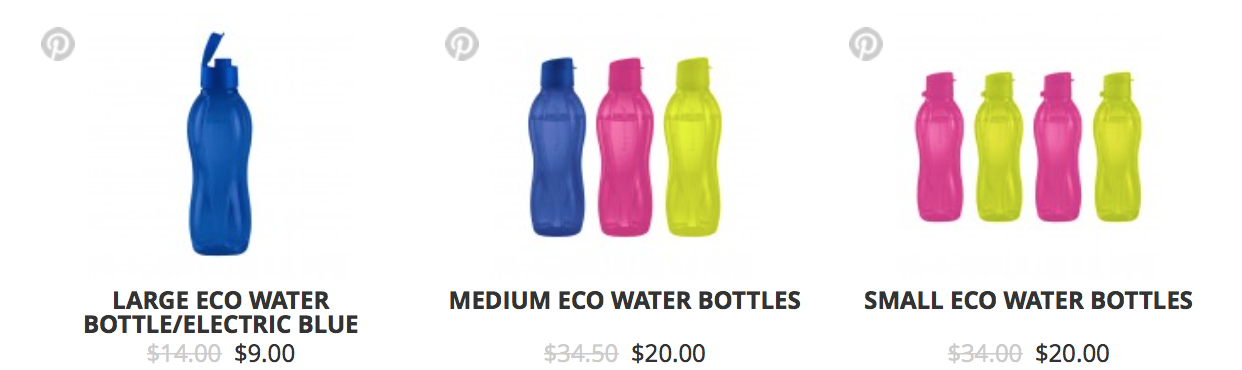This screenshot has width=1242, height=370.
Task: Click the $20.00 price under Small bottles
Action: click(x=1073, y=353)
